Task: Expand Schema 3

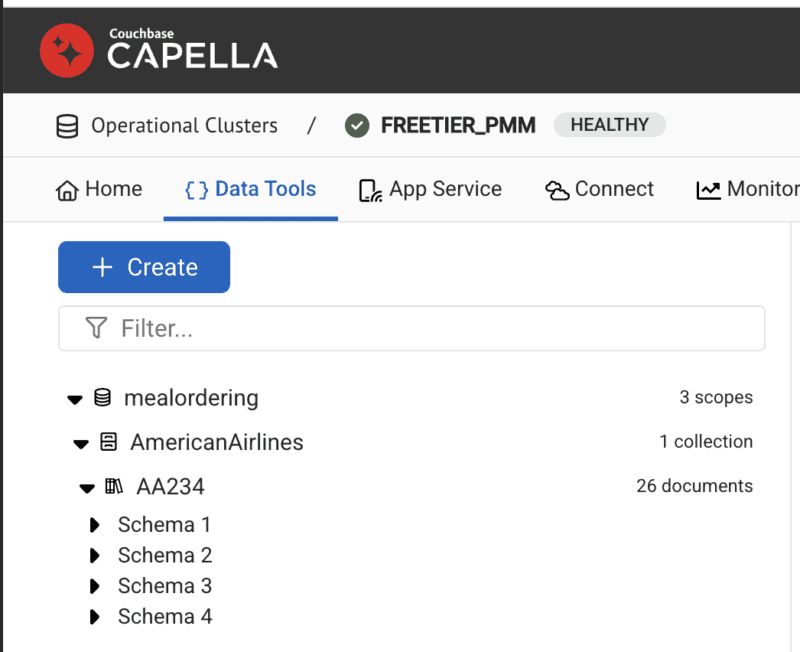Action: [x=94, y=586]
